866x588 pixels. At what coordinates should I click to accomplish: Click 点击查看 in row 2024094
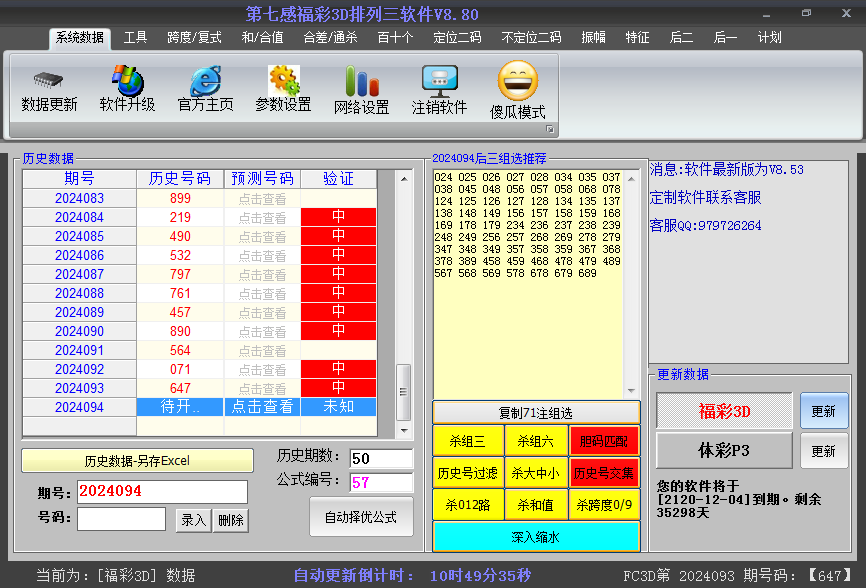point(262,407)
